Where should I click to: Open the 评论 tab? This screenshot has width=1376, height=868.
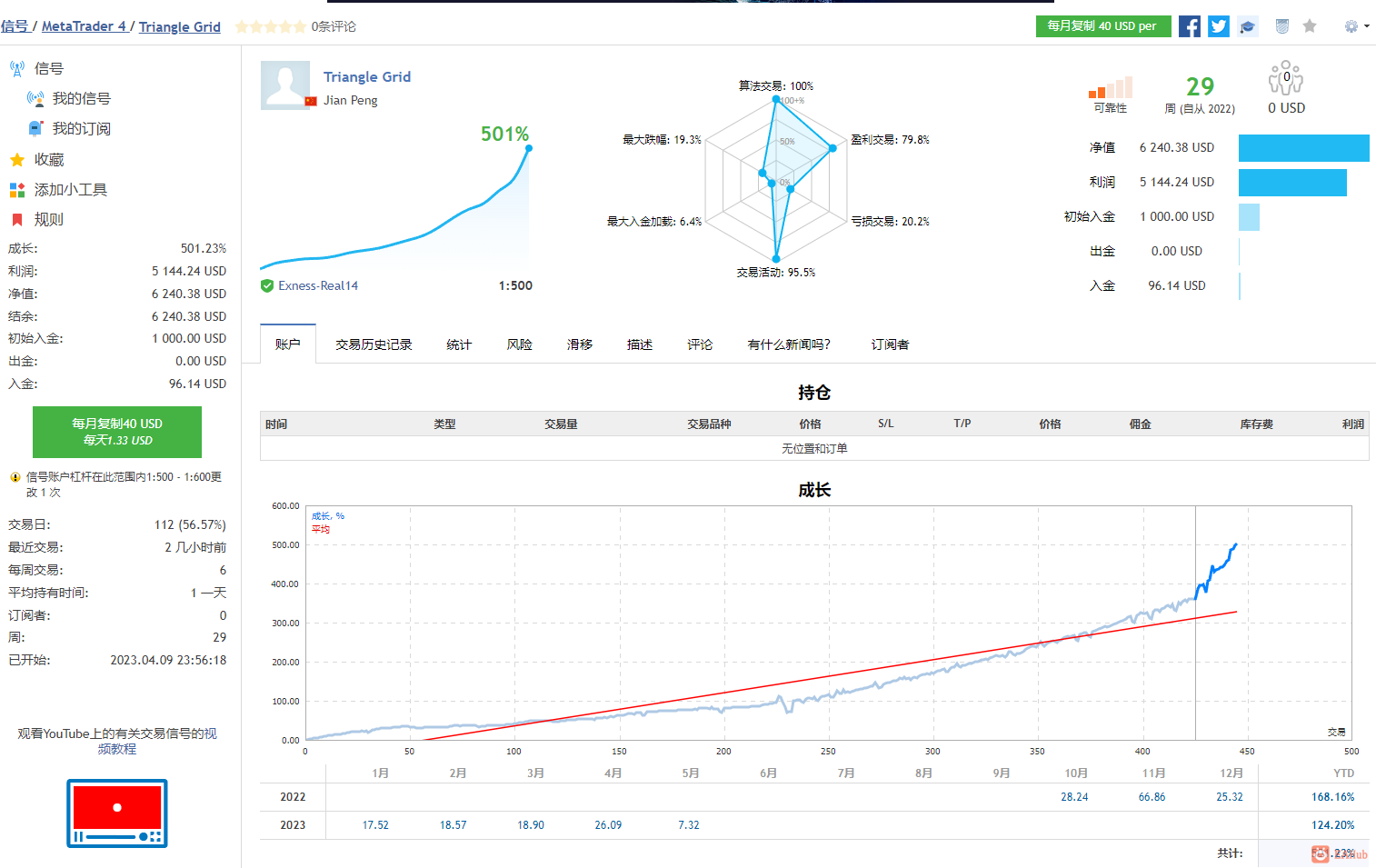click(700, 344)
